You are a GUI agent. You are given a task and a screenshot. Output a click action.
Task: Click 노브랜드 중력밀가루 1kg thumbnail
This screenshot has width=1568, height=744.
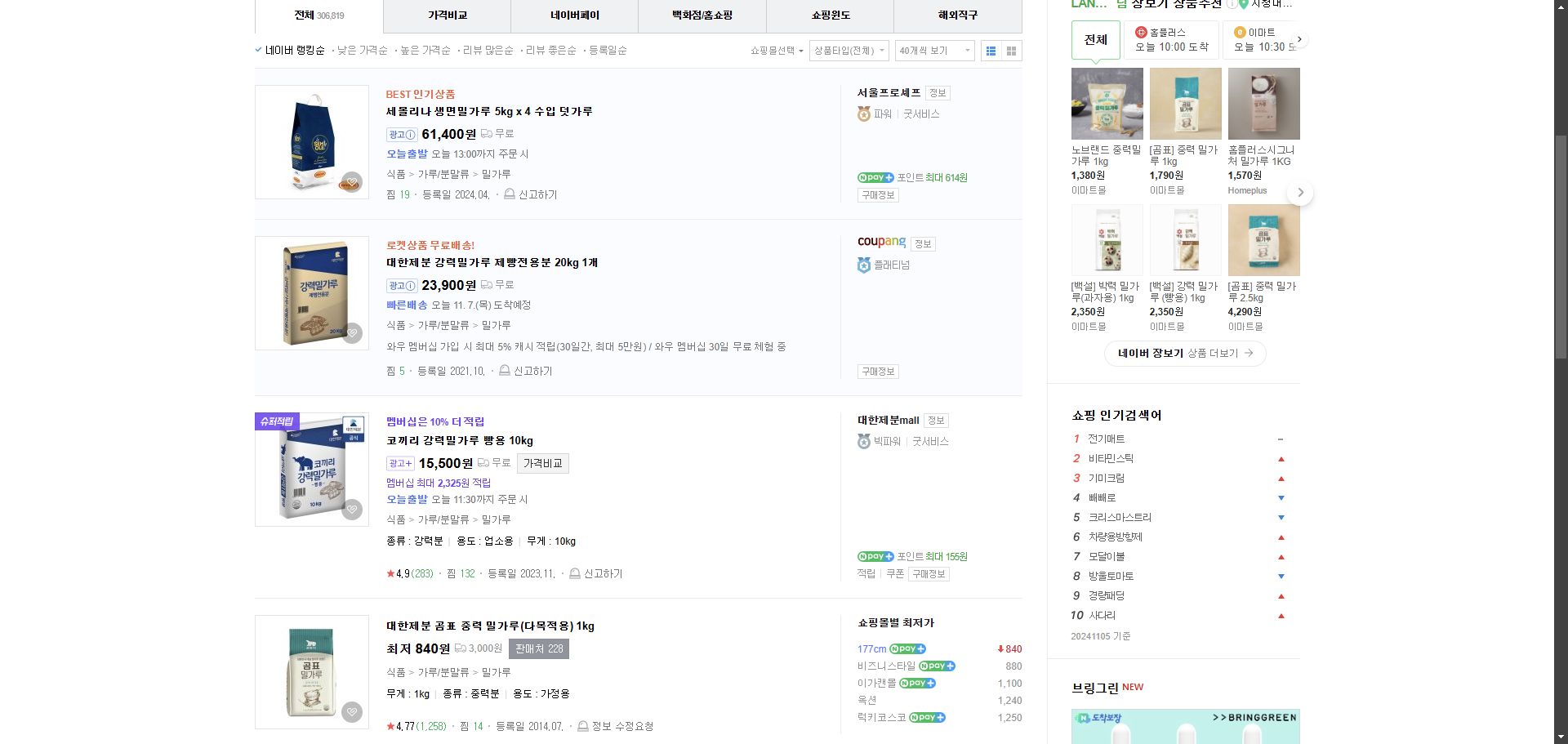(1107, 104)
